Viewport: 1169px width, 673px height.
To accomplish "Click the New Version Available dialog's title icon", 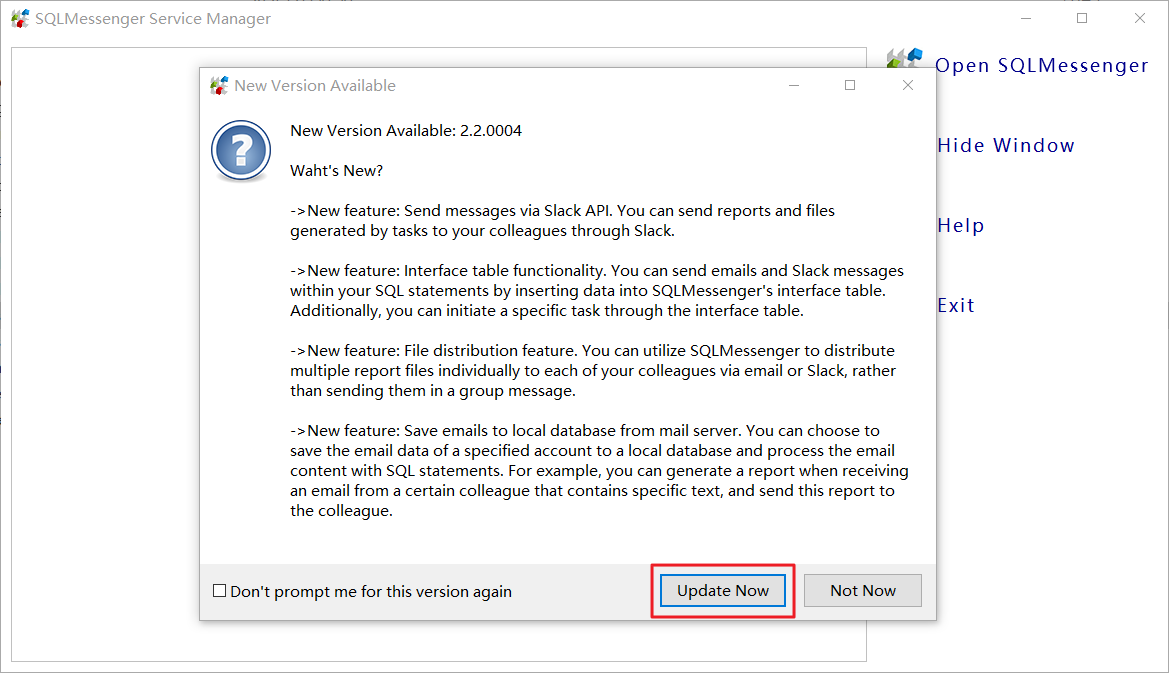I will (219, 86).
